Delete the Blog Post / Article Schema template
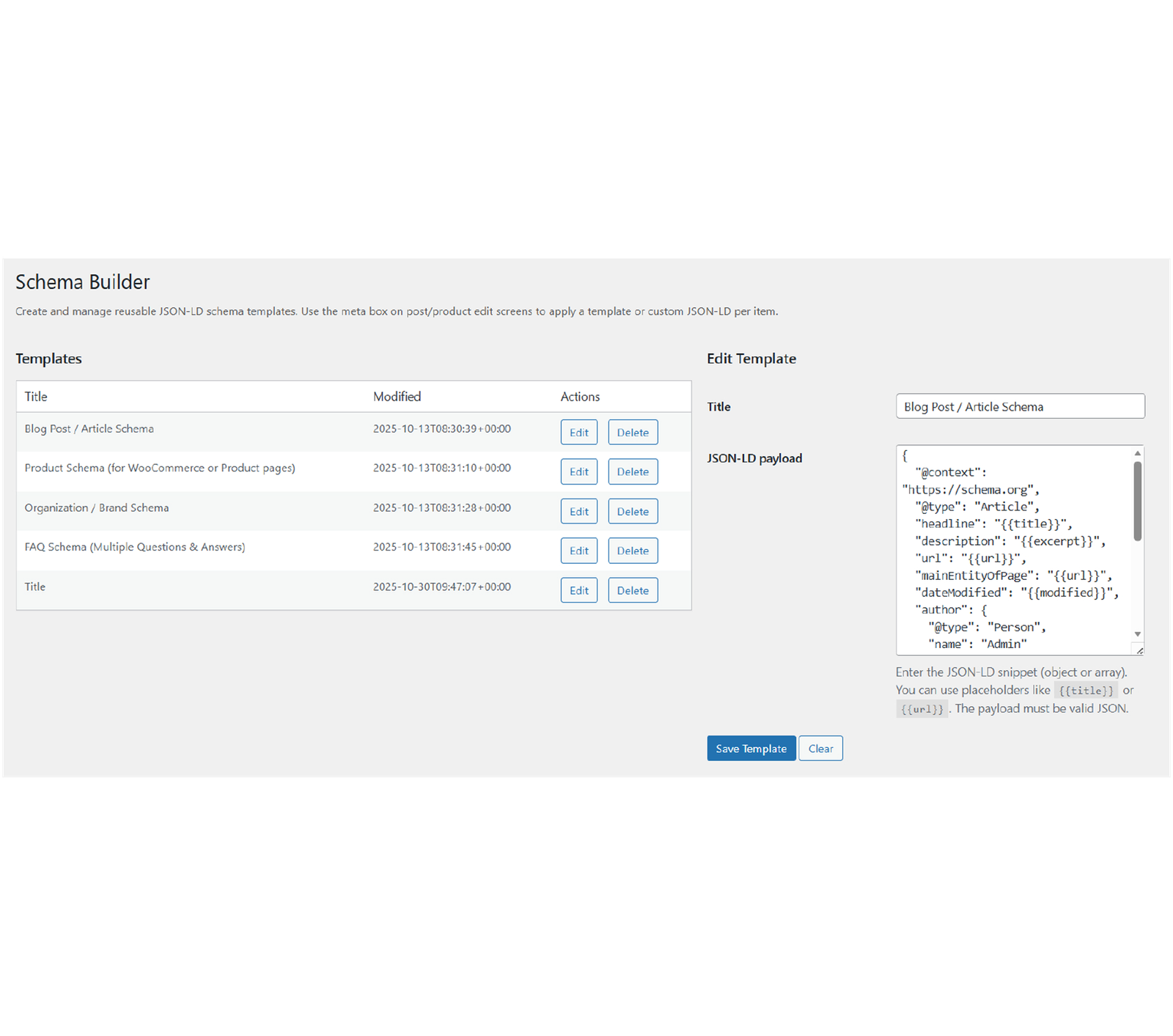This screenshot has height=1036, width=1173. [x=633, y=433]
